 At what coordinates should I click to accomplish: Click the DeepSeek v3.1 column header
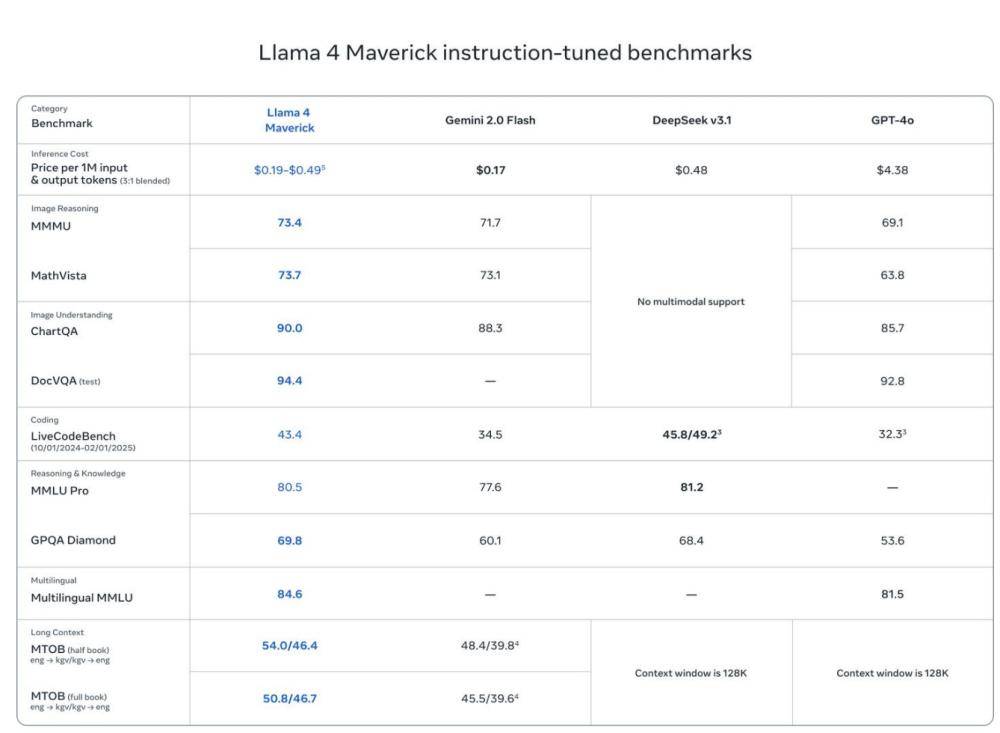pos(691,120)
